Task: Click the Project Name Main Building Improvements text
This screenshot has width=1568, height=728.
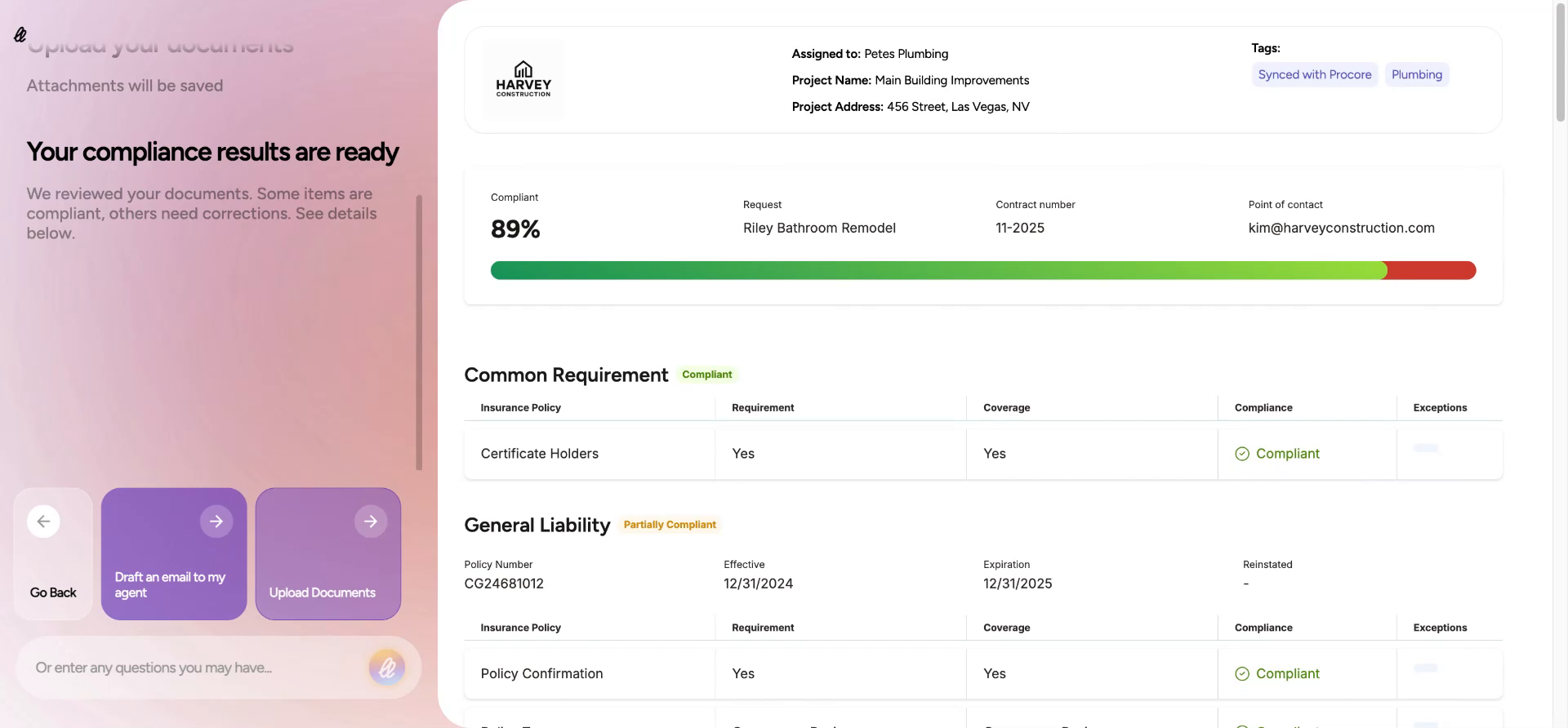Action: point(911,80)
